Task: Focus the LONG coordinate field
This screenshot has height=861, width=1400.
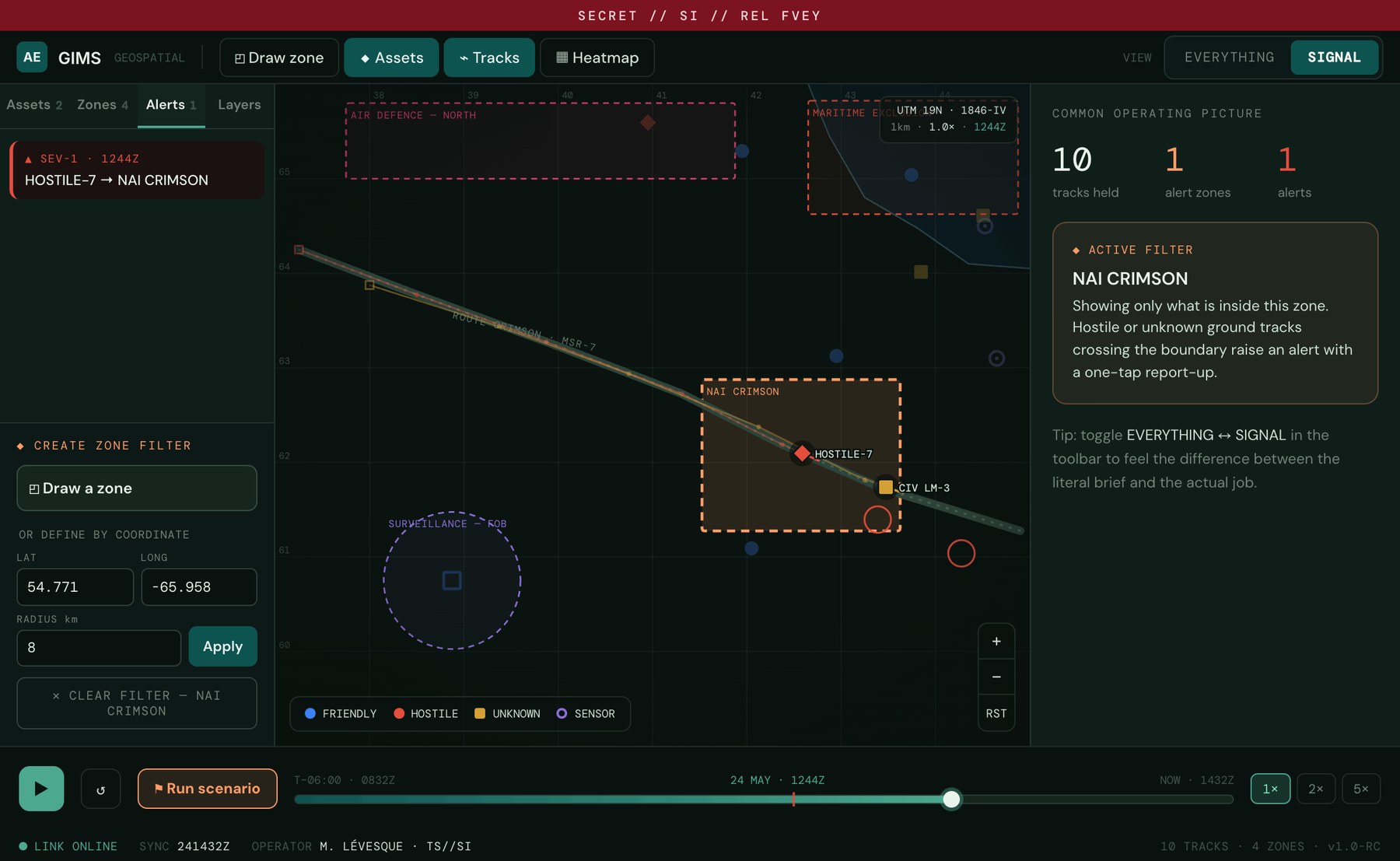Action: [199, 587]
